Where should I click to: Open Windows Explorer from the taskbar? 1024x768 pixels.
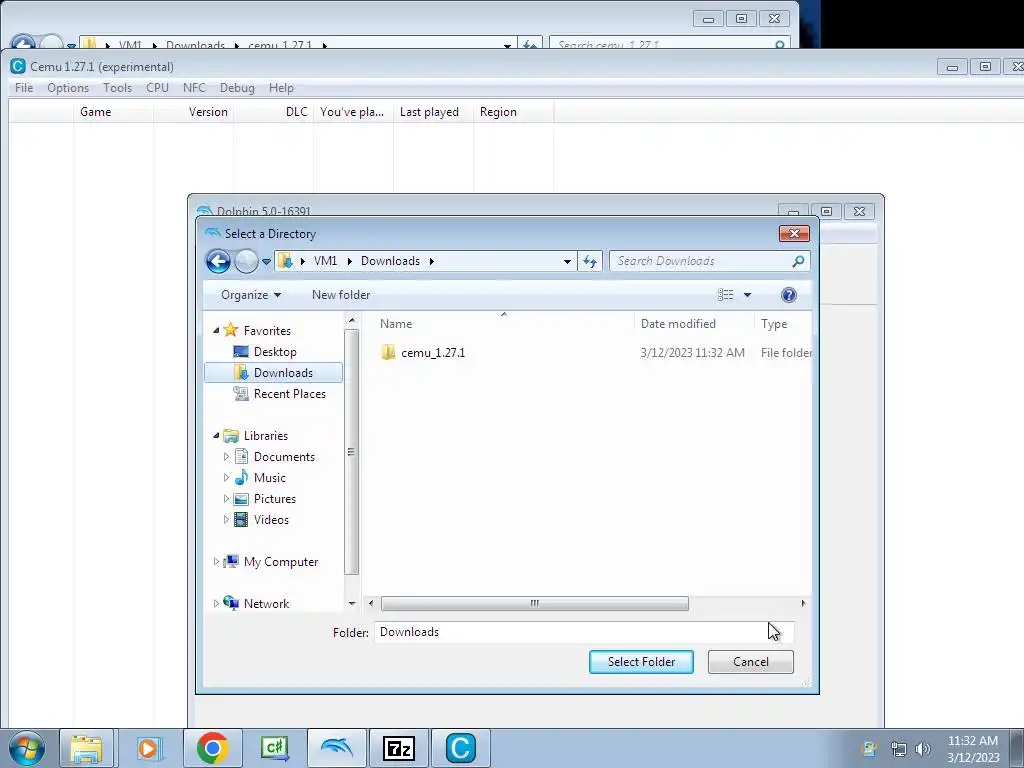tap(86, 748)
